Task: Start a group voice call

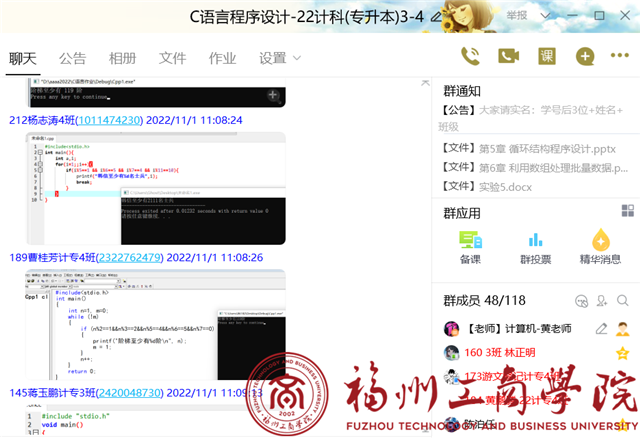Action: (x=469, y=56)
